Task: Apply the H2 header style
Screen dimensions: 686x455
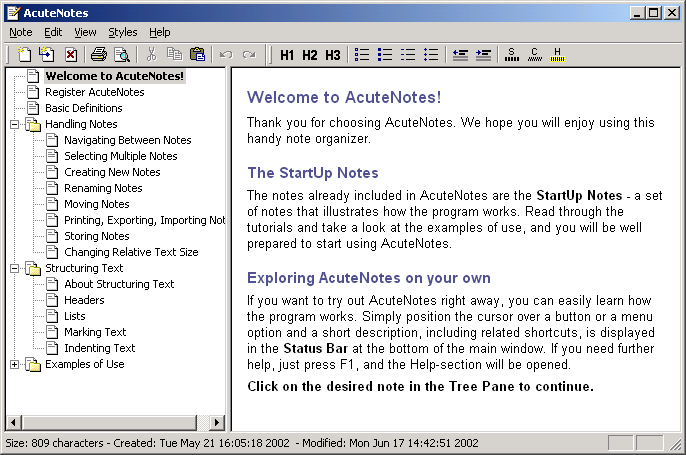Action: tap(310, 55)
